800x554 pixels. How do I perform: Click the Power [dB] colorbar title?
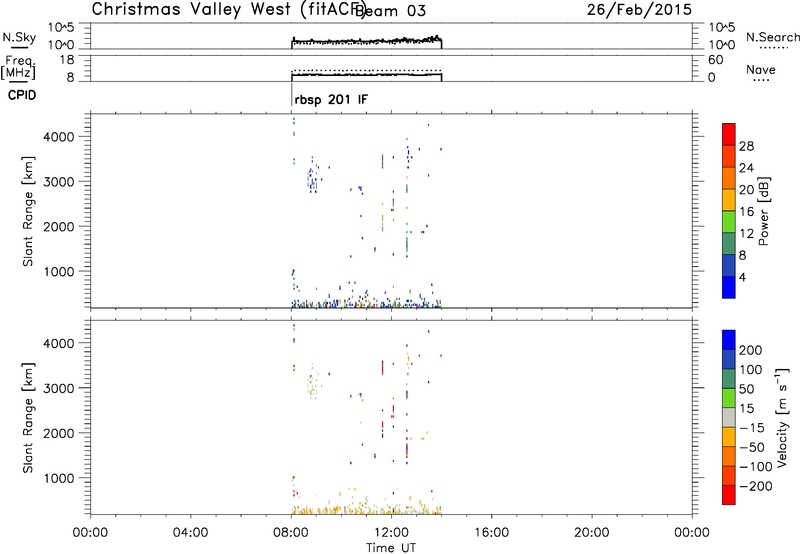763,211
